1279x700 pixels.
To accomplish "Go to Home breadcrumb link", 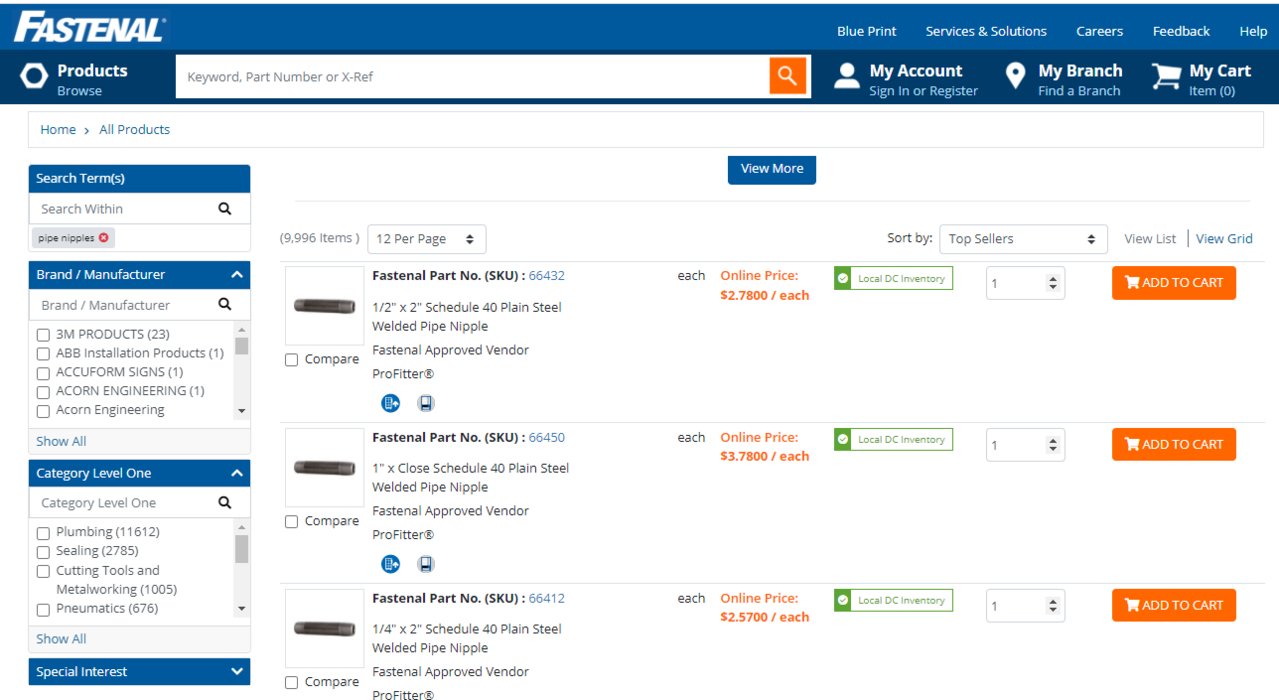I will click(58, 129).
